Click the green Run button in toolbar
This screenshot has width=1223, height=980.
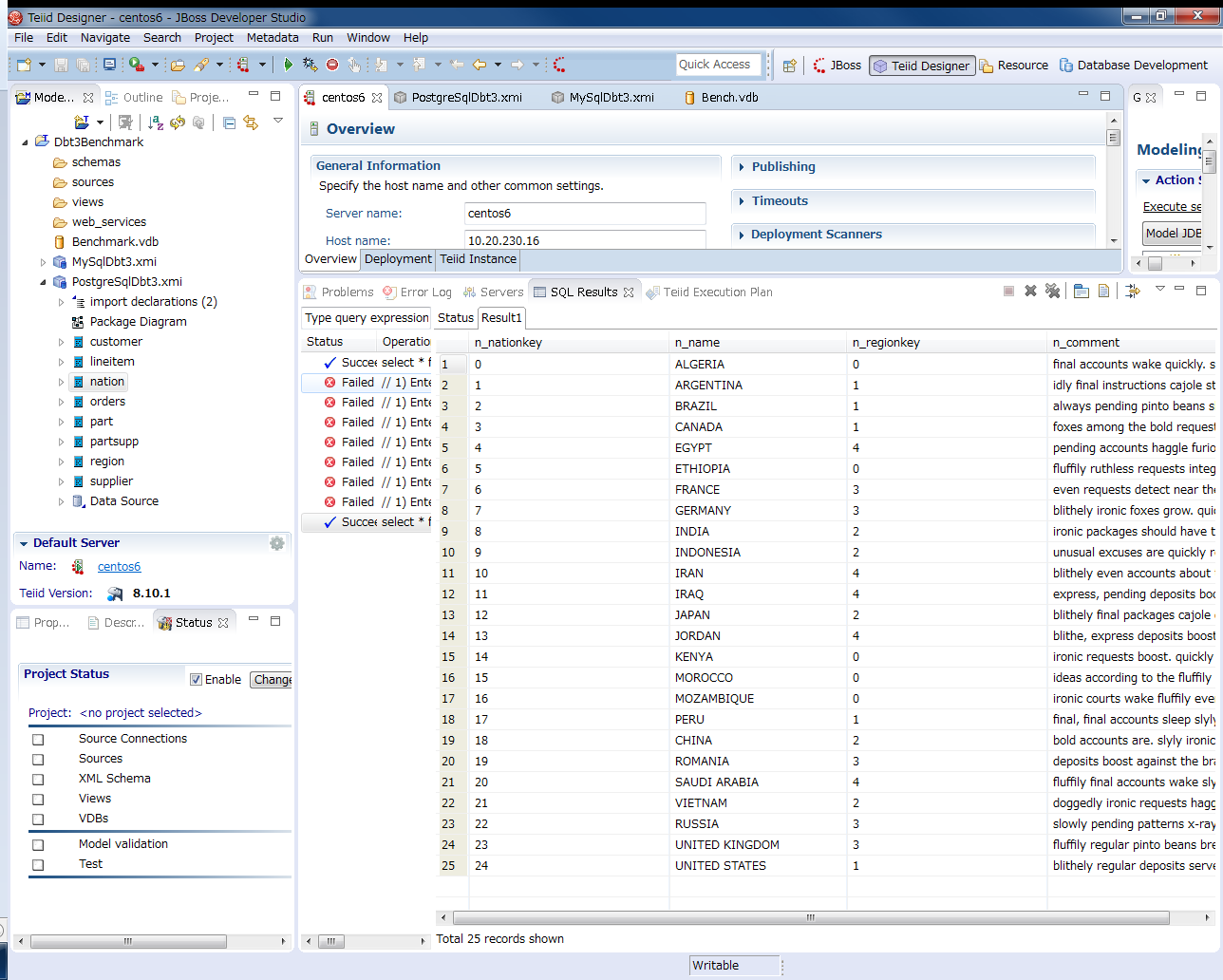point(288,65)
